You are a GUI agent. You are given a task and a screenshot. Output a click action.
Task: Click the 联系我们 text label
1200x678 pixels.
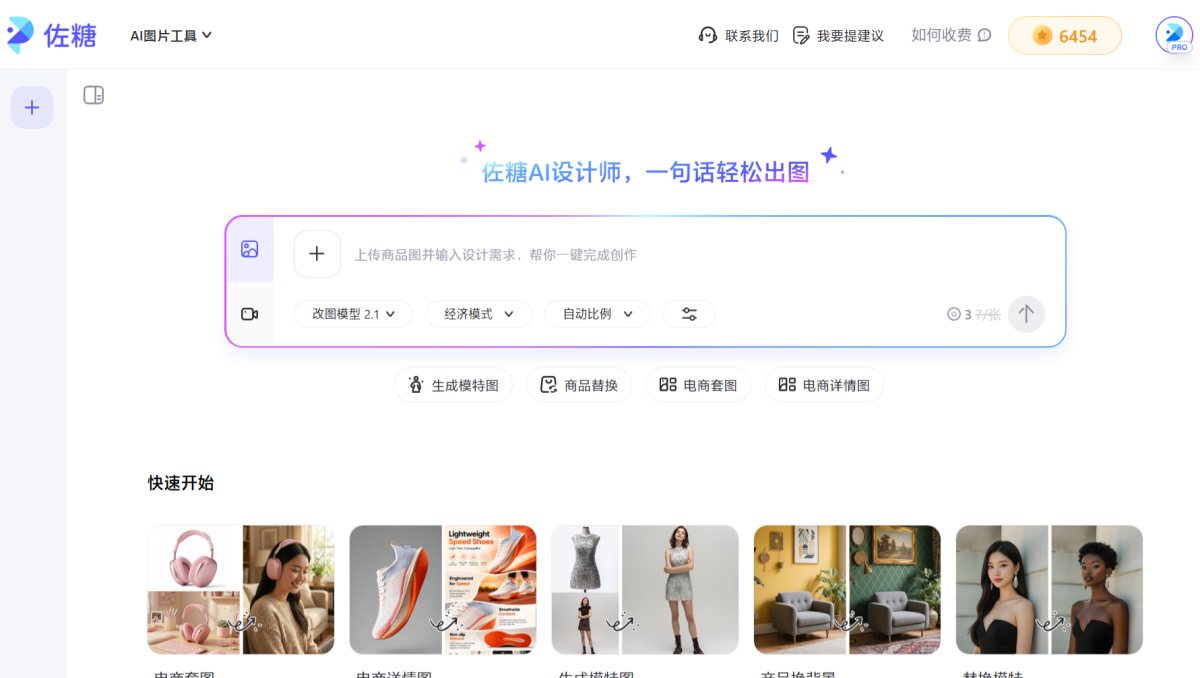point(752,35)
